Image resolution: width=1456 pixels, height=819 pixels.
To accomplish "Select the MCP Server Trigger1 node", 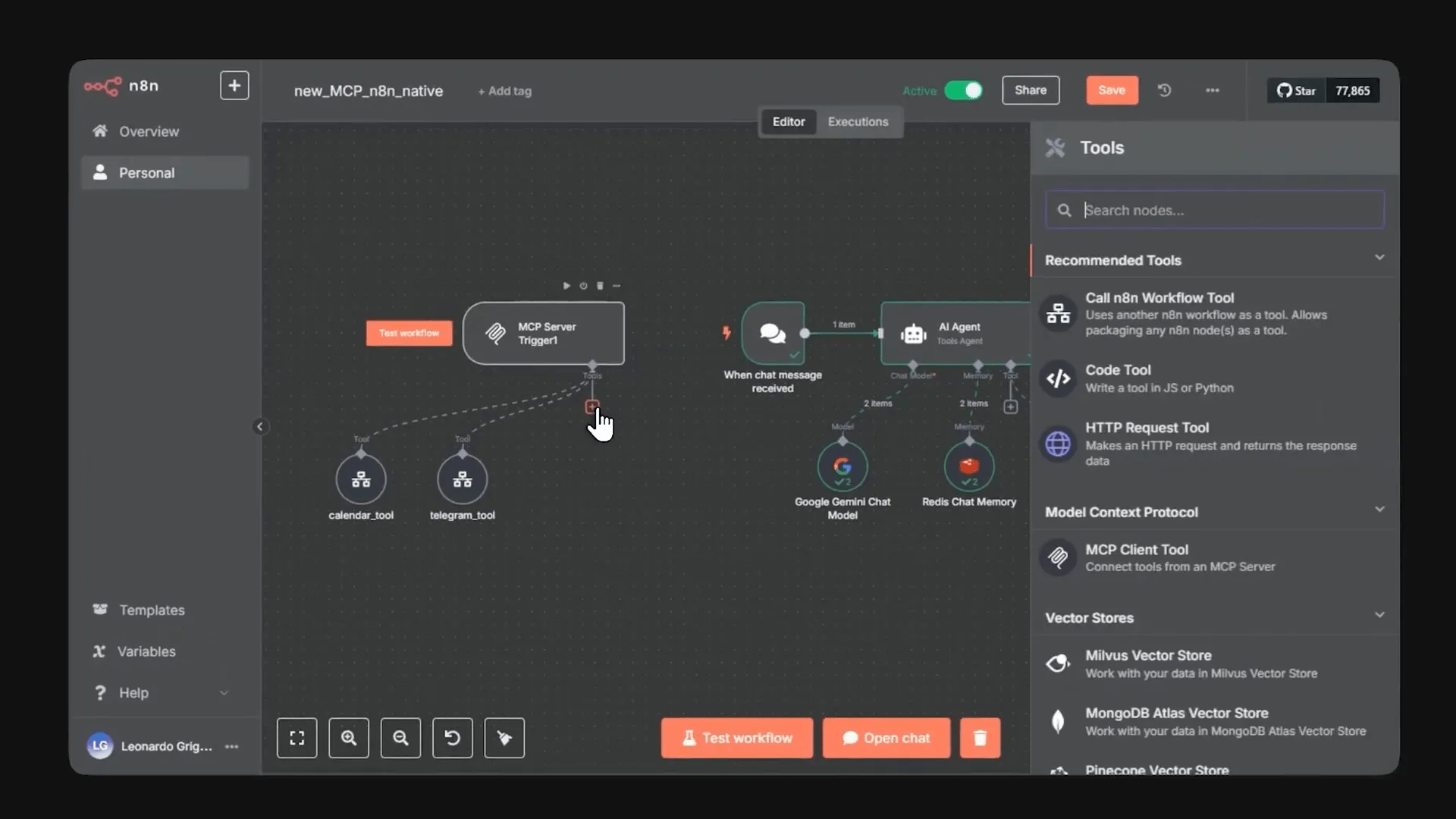I will (544, 334).
